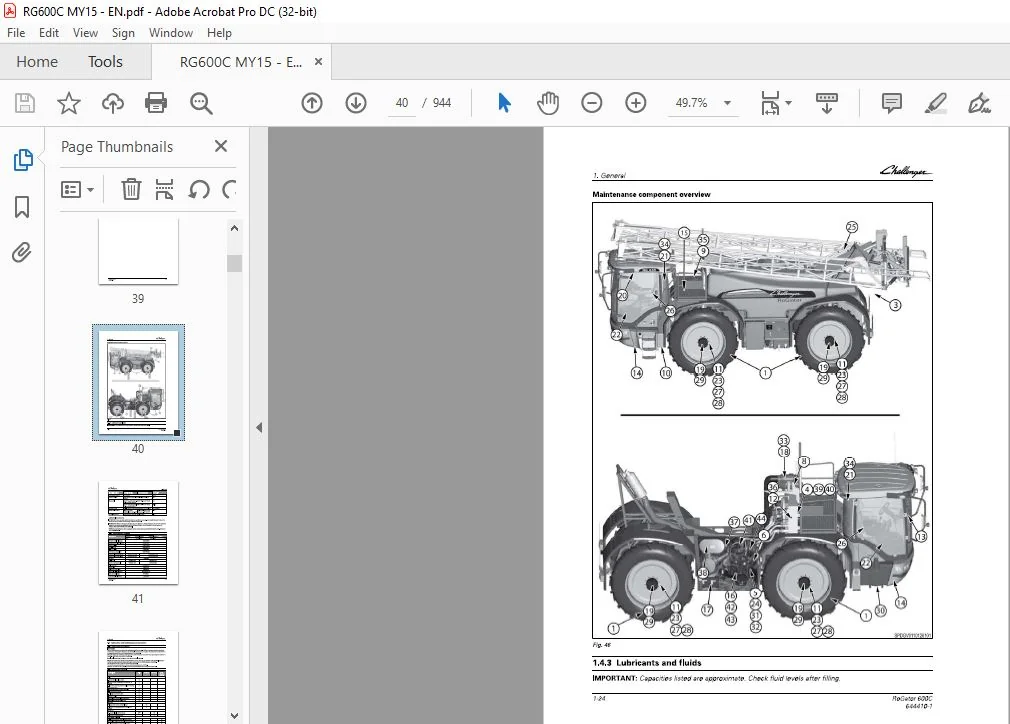The height and width of the screenshot is (724, 1010).
Task: Close the RG600C MY15 document tab
Action: 318,62
